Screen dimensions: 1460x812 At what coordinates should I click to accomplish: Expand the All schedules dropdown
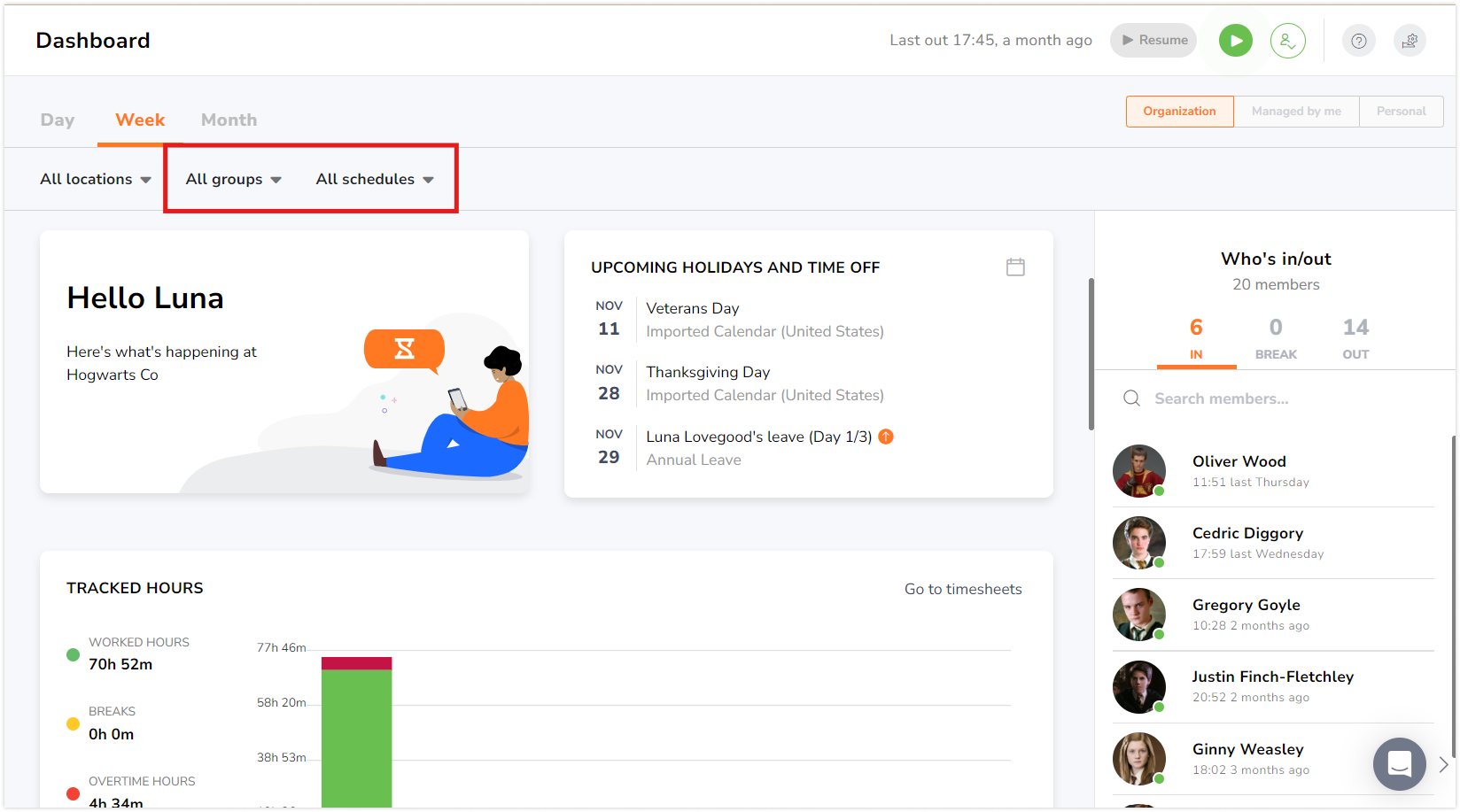[x=375, y=179]
